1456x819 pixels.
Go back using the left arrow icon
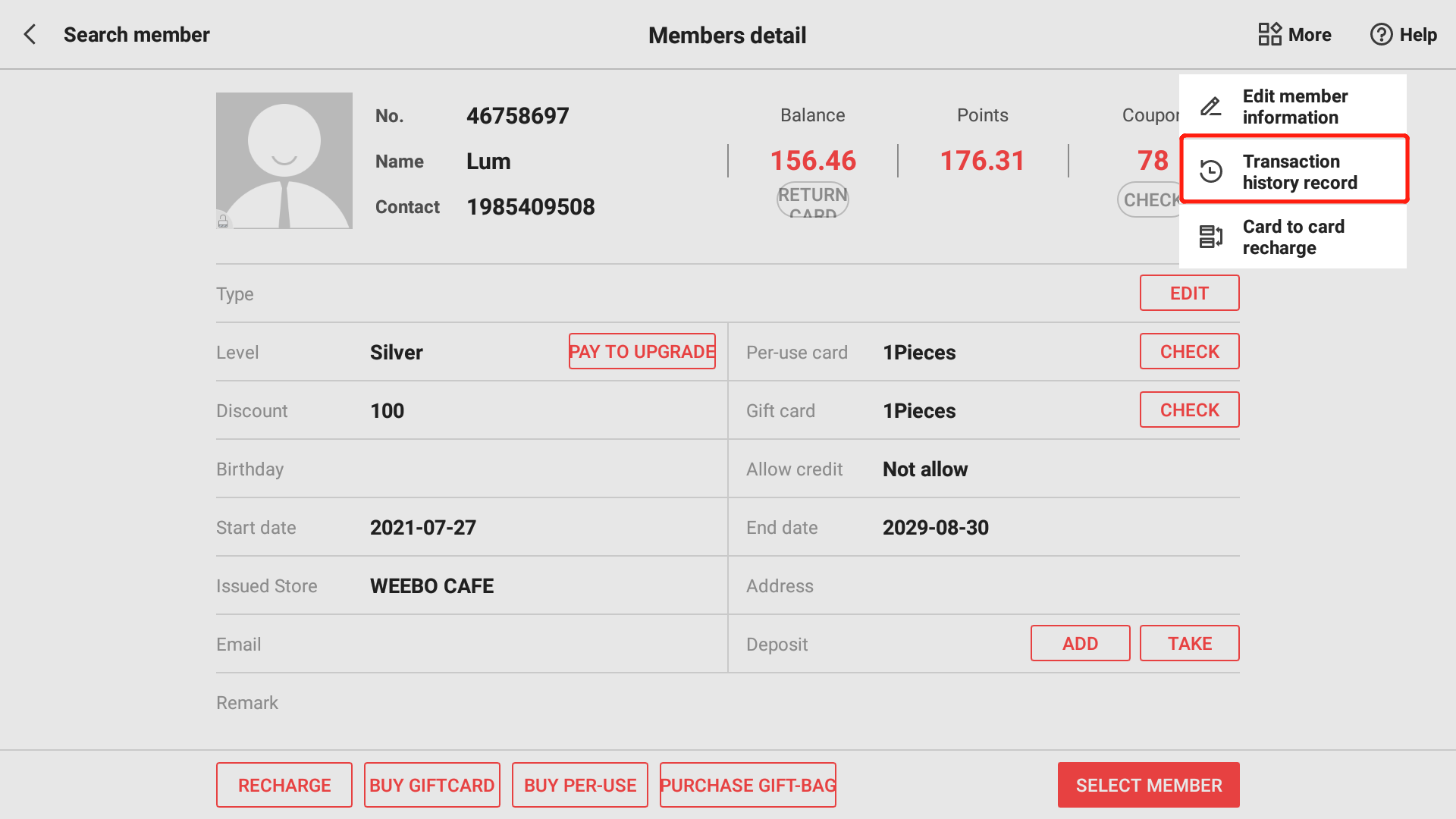(x=30, y=35)
